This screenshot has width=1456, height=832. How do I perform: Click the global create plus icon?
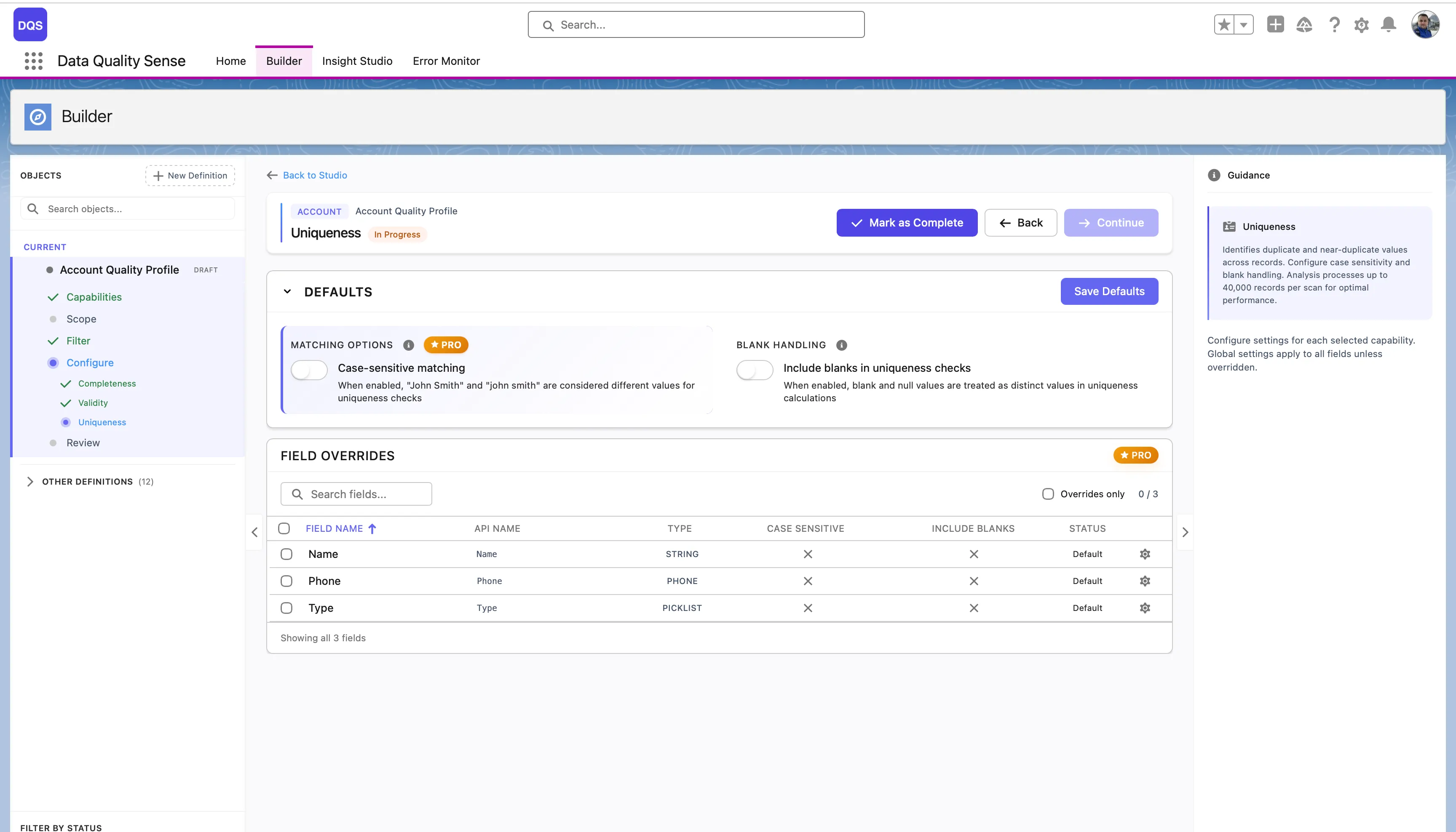(x=1275, y=24)
